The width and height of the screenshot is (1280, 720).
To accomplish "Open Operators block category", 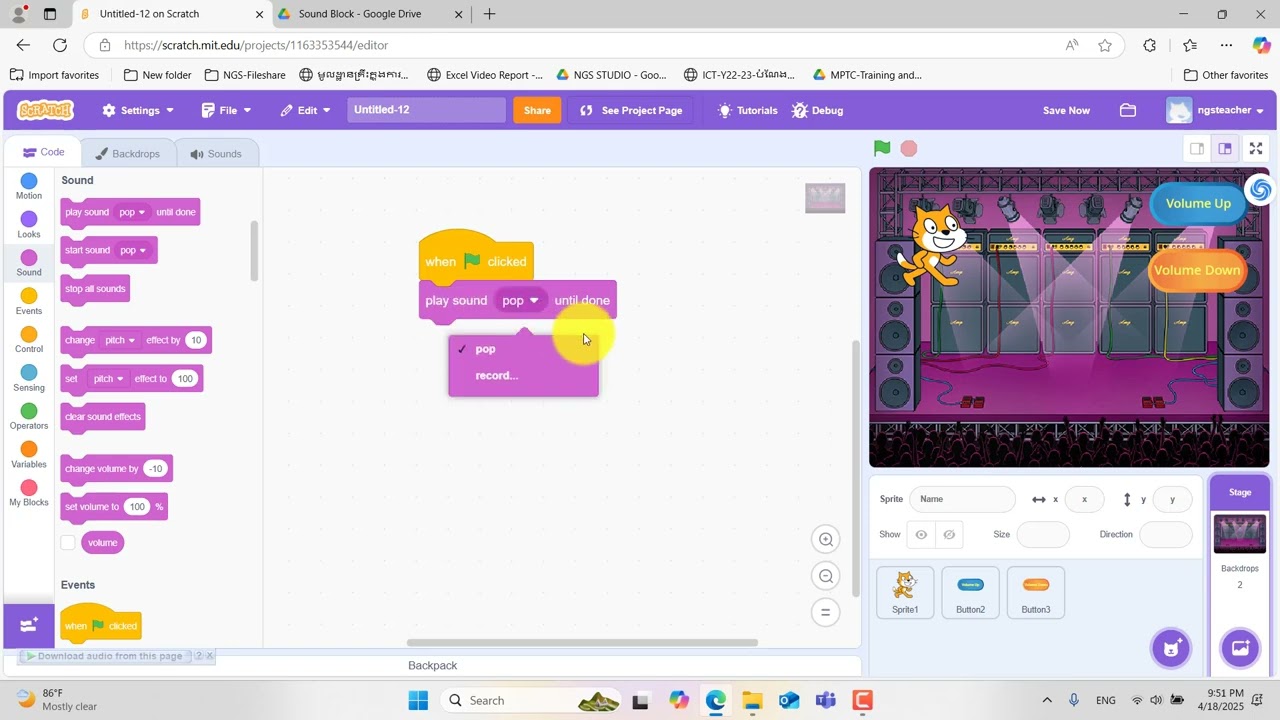I will [29, 416].
